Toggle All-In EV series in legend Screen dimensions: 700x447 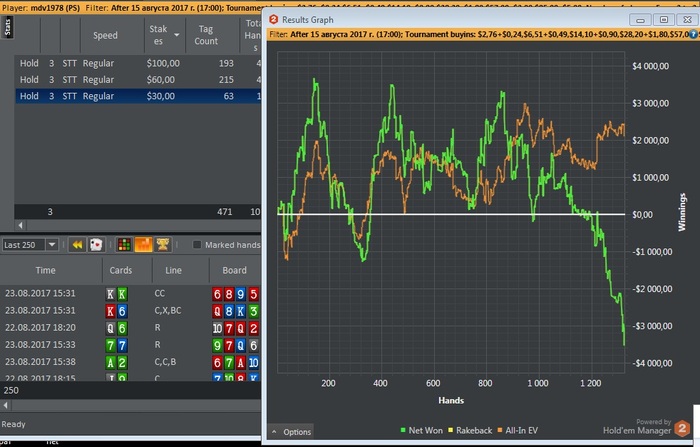pos(517,430)
